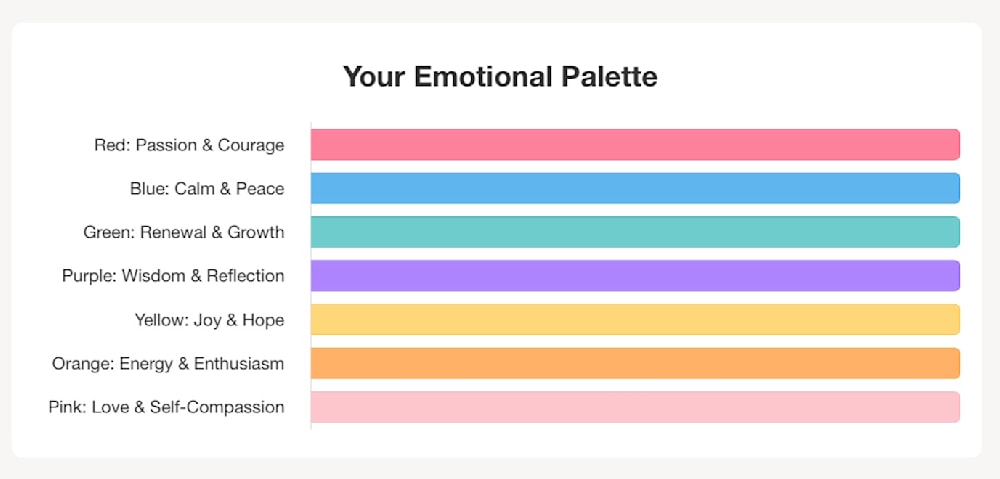This screenshot has width=1000, height=479.
Task: Click the 'Green: Renewal & Growth' label
Action: tap(184, 232)
